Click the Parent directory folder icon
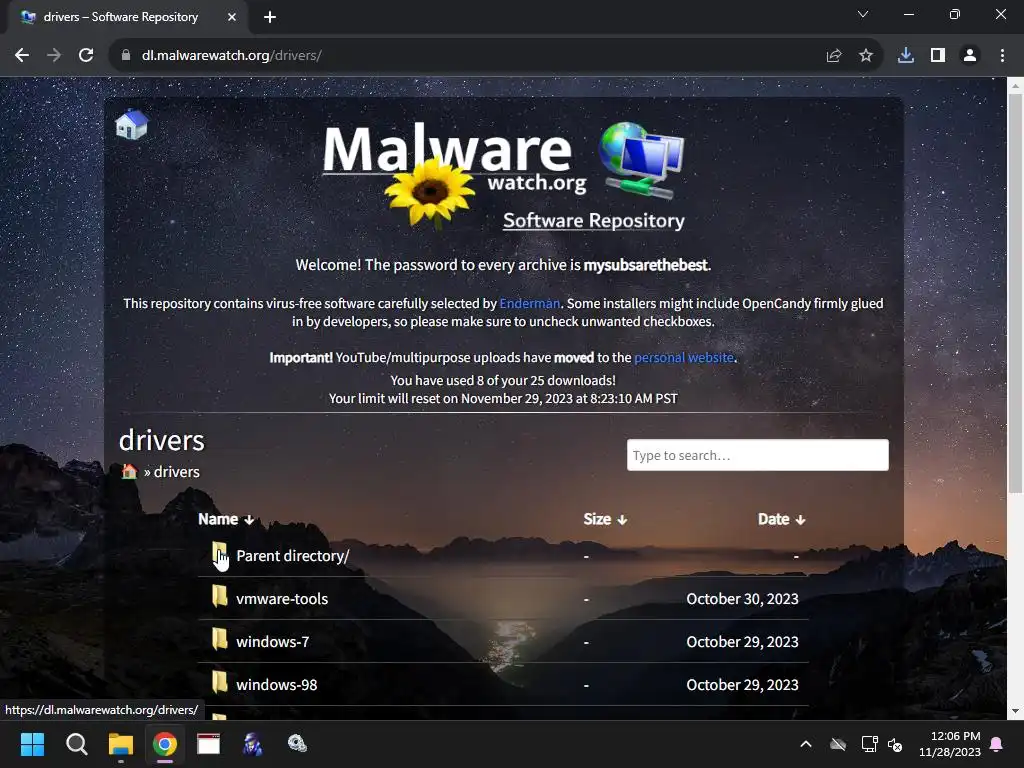Screen dimensions: 1024x768 pyautogui.click(x=219, y=554)
